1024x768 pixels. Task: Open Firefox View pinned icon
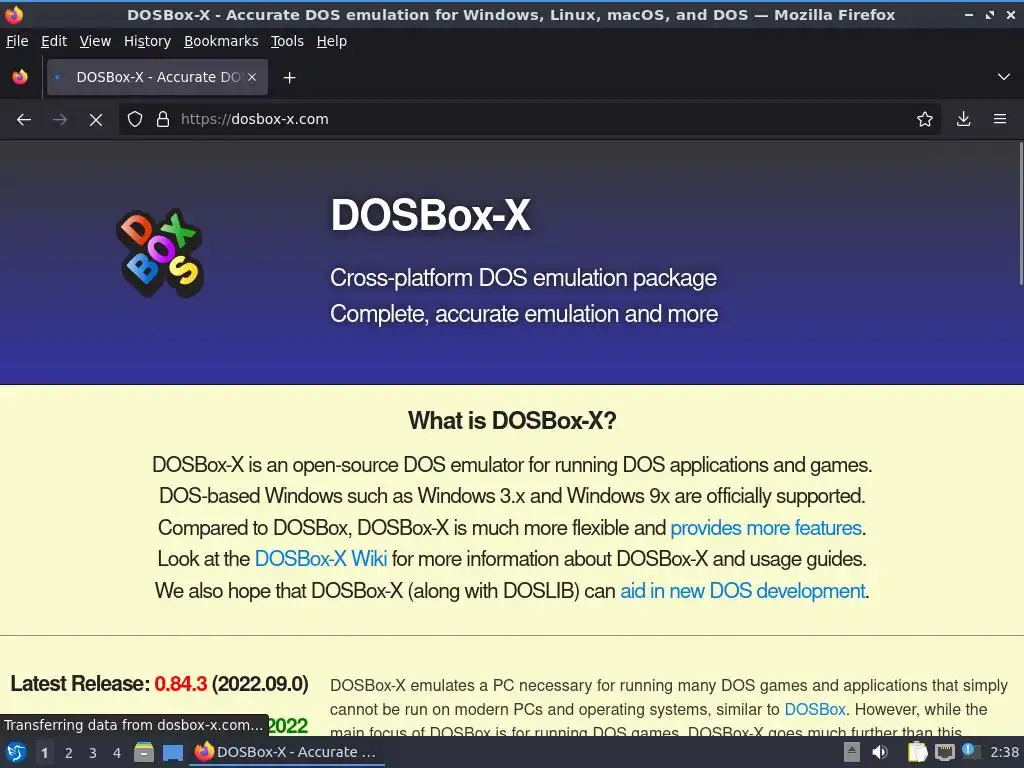pyautogui.click(x=20, y=77)
